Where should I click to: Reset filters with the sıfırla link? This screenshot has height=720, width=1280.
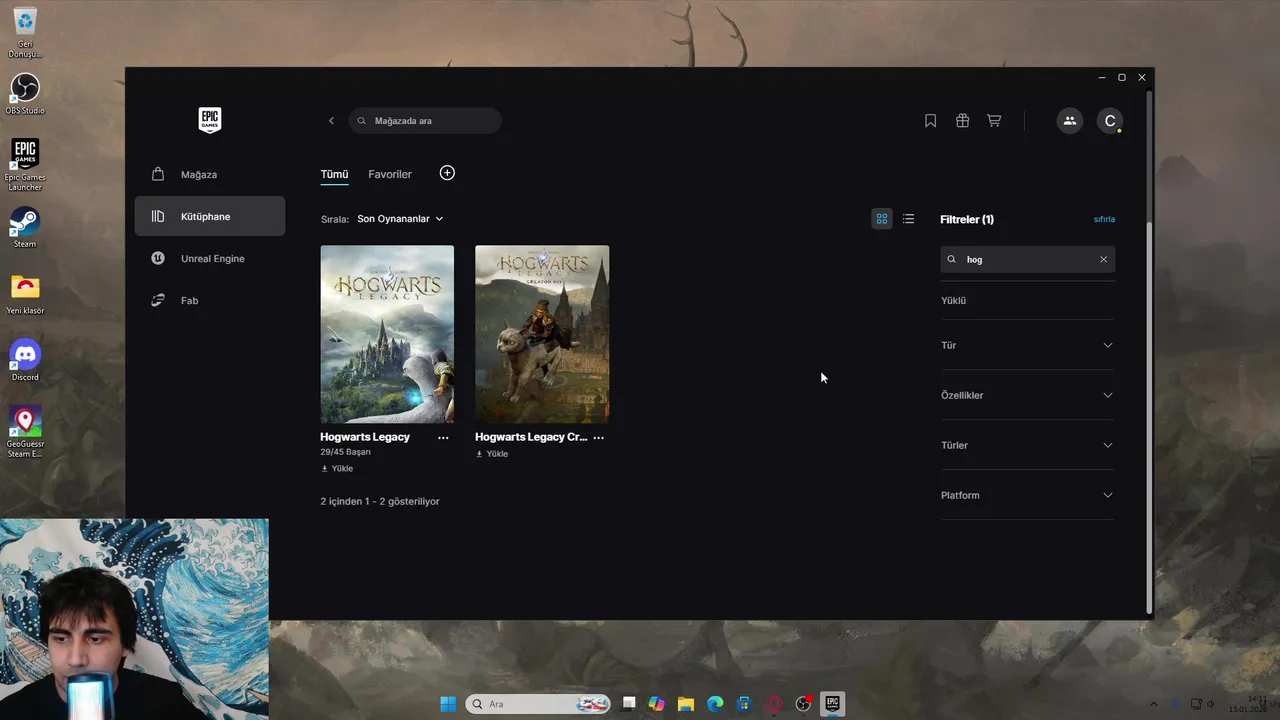click(1104, 219)
